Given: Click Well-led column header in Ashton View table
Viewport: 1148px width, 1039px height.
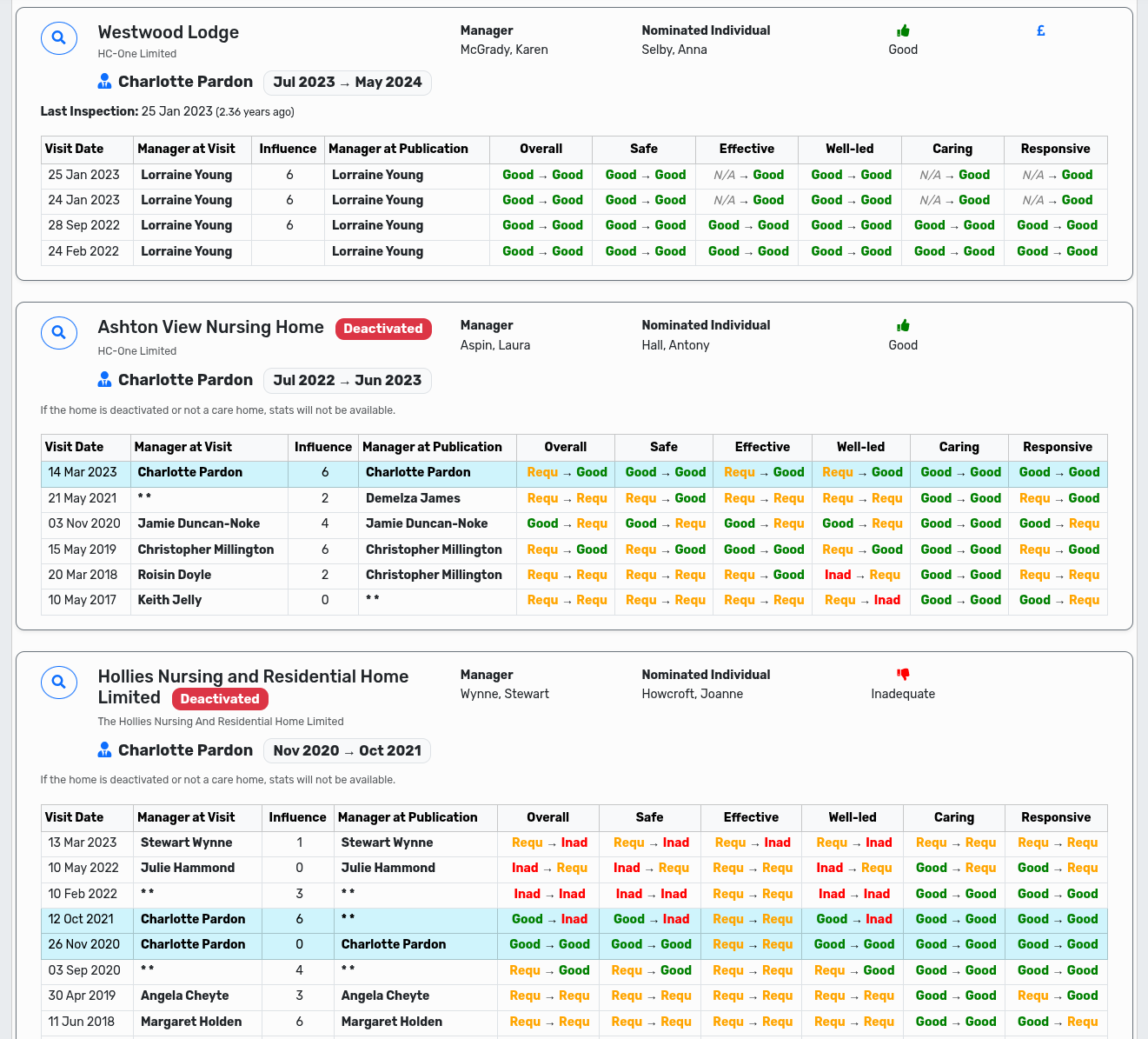Looking at the screenshot, I should pyautogui.click(x=860, y=448).
